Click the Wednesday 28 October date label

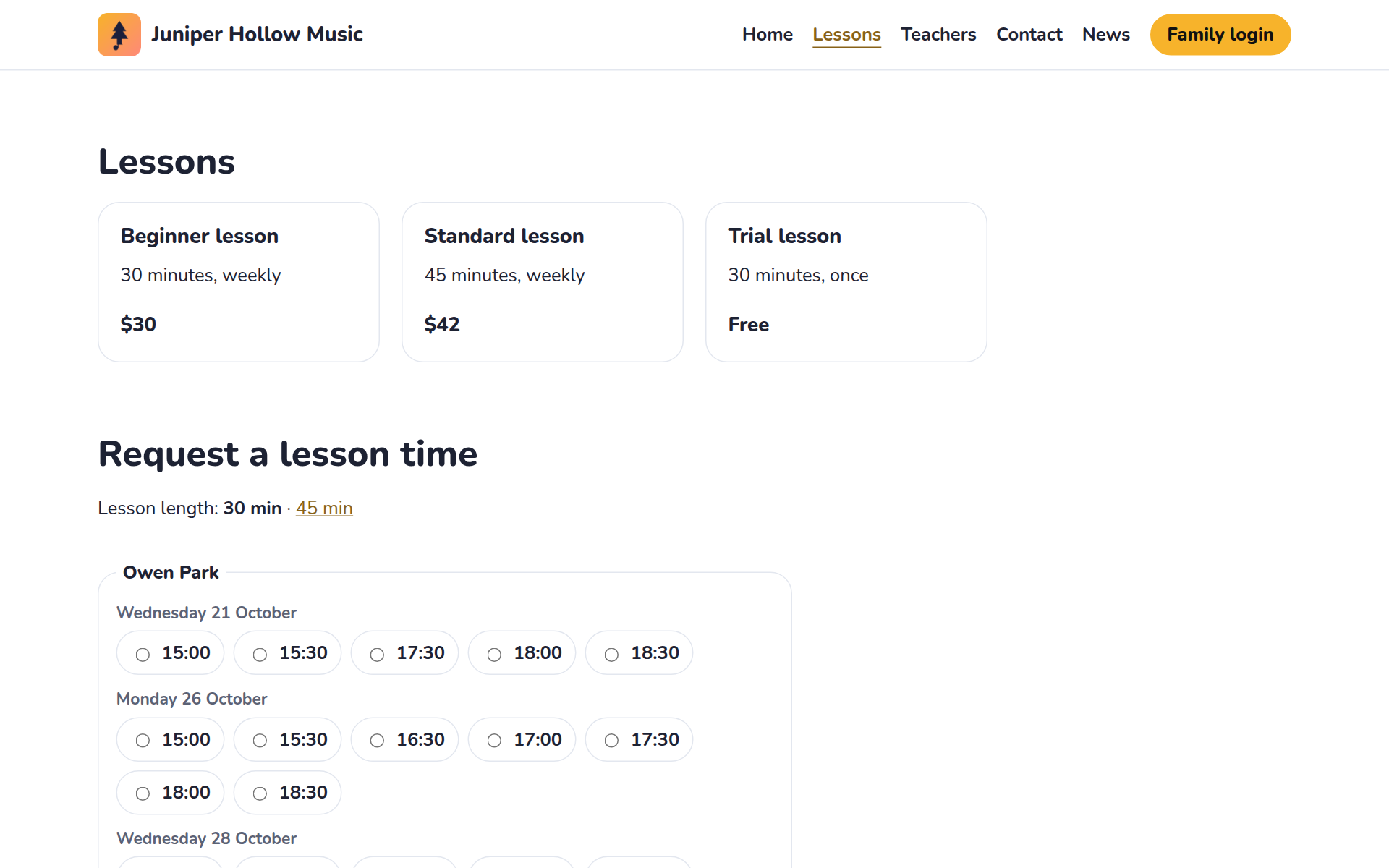(206, 838)
